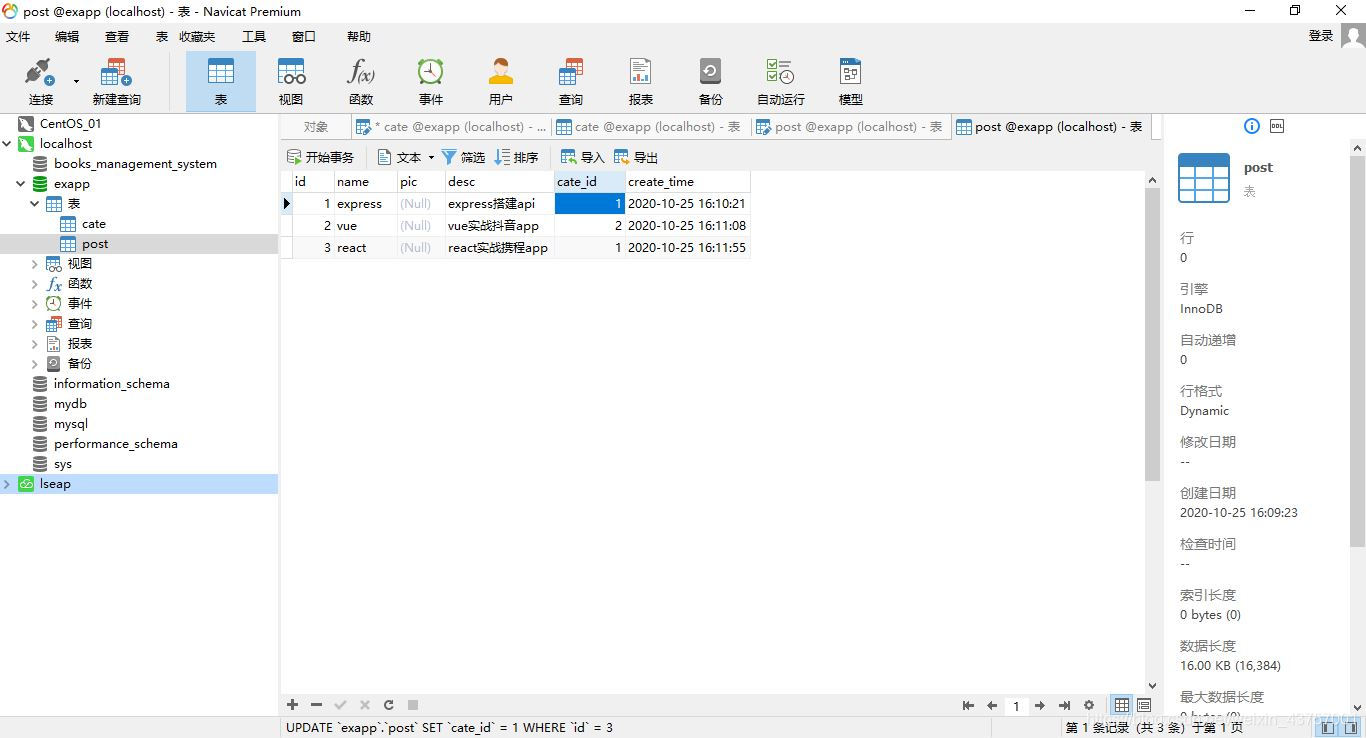The height and width of the screenshot is (738, 1366).
Task: Switch to the second cate @exapp tab
Action: tap(649, 127)
